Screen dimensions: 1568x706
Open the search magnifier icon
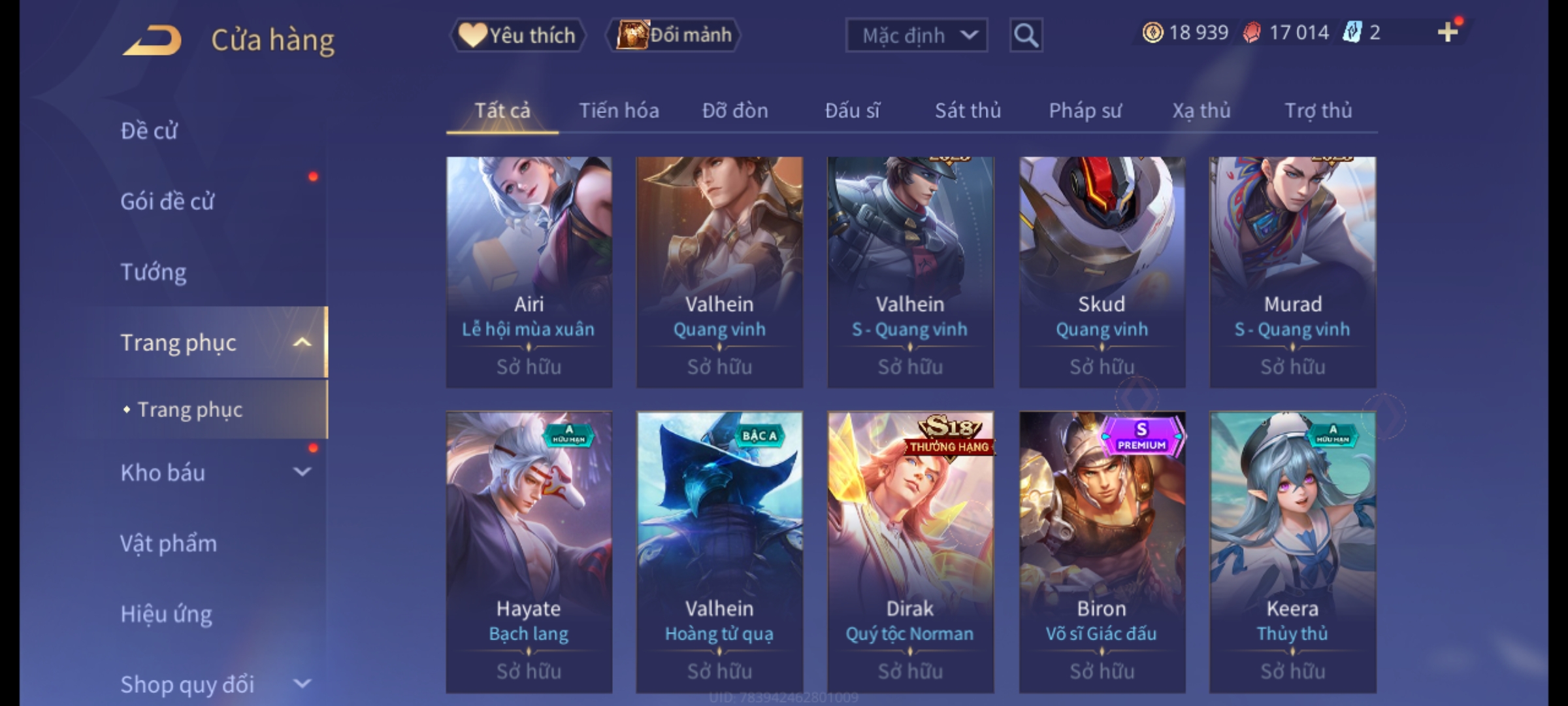tap(1026, 35)
